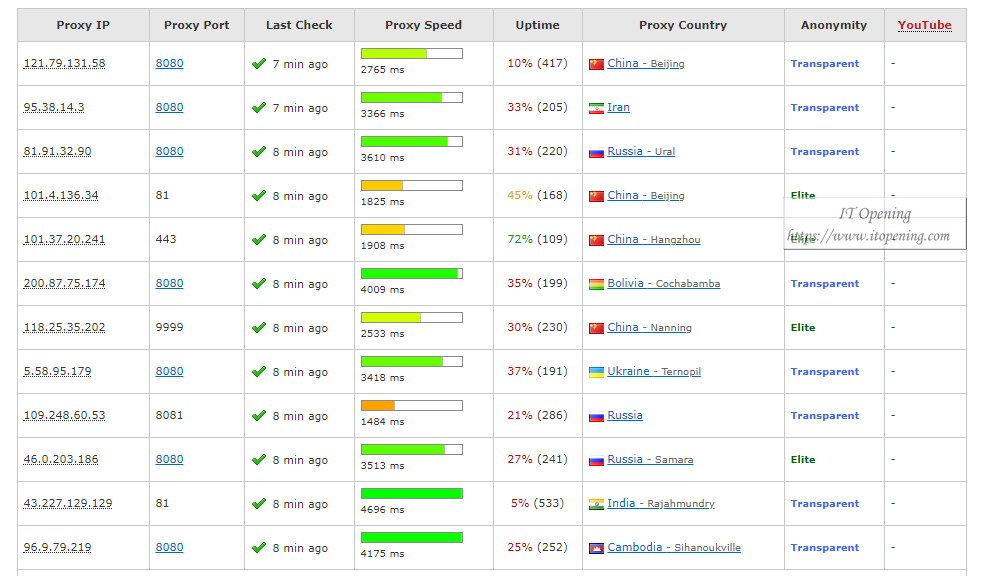Open the Cambodia - Sihanoukville link
Viewport: 989px width, 576px height.
coord(674,547)
